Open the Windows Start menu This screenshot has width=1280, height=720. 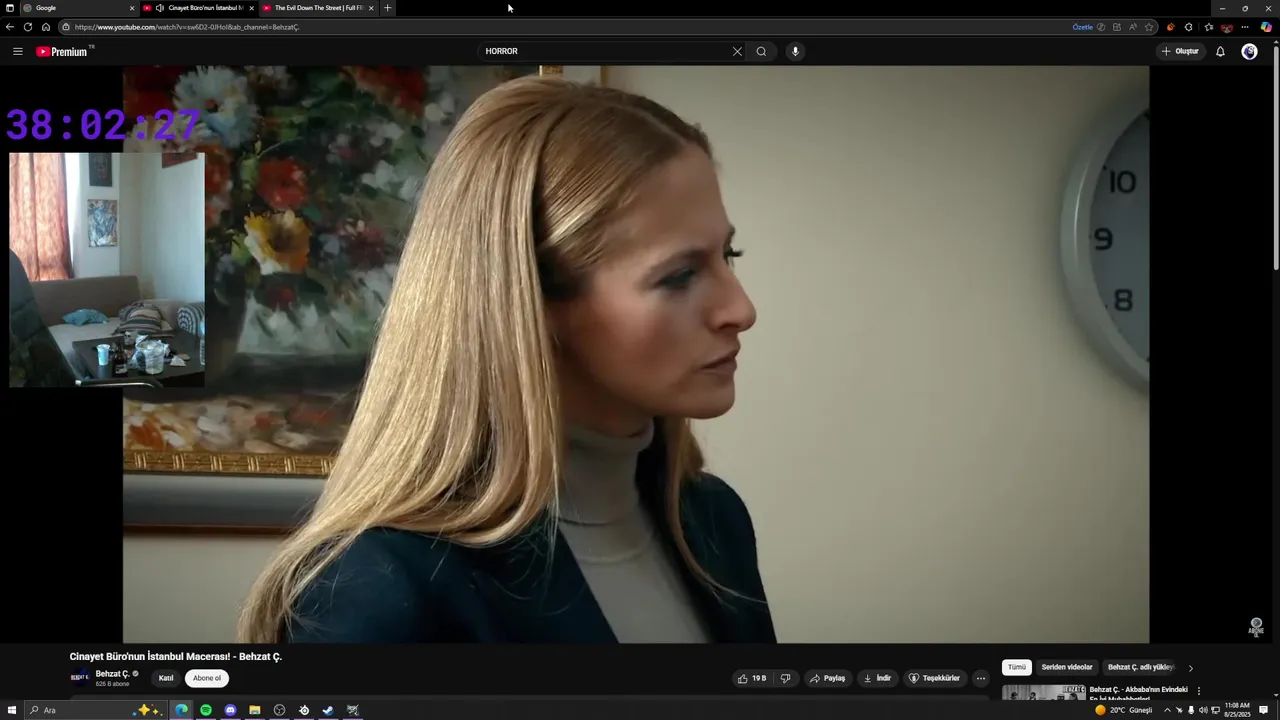pos(10,710)
